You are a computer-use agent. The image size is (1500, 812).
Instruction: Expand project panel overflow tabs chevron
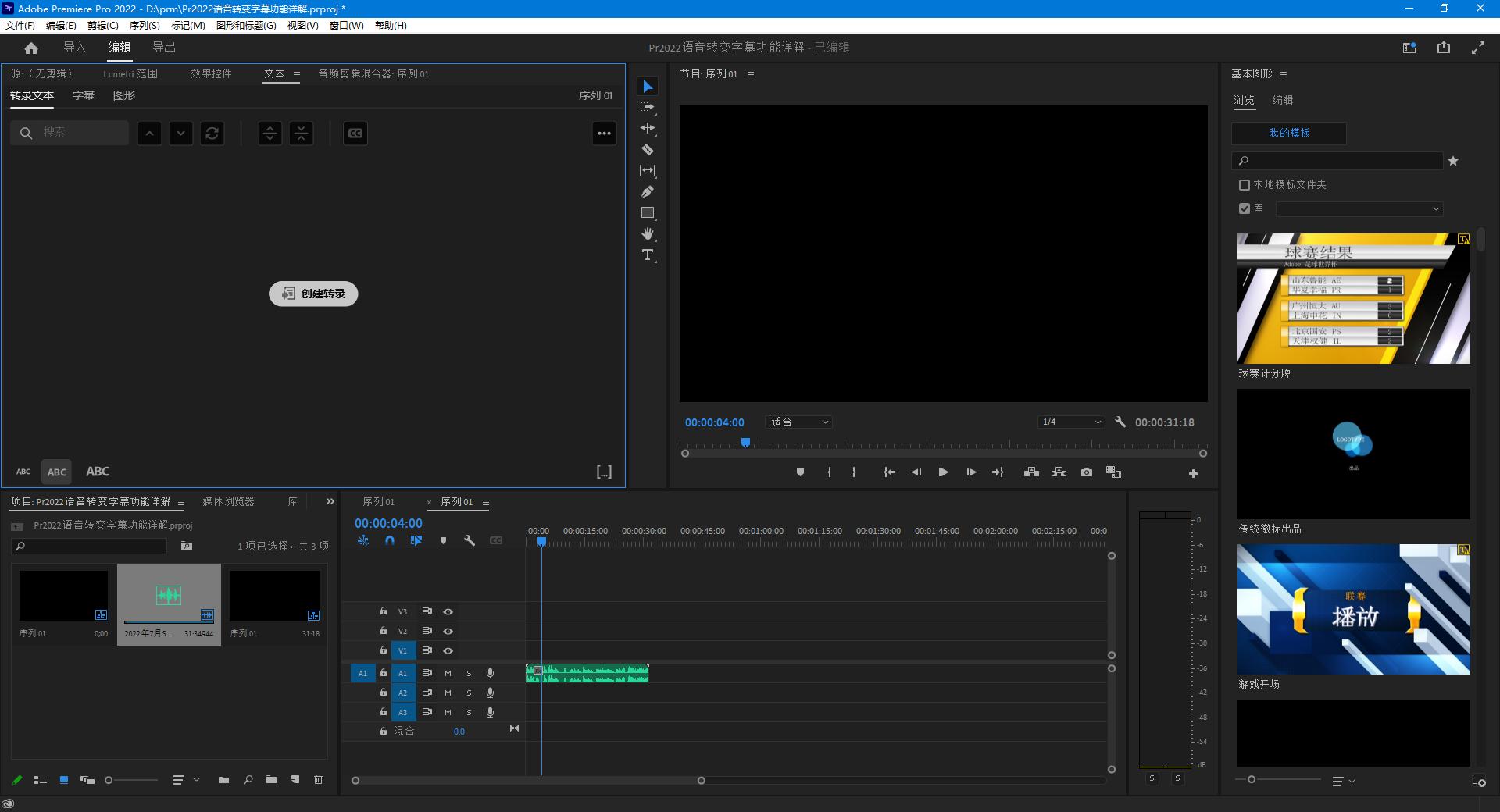[330, 501]
